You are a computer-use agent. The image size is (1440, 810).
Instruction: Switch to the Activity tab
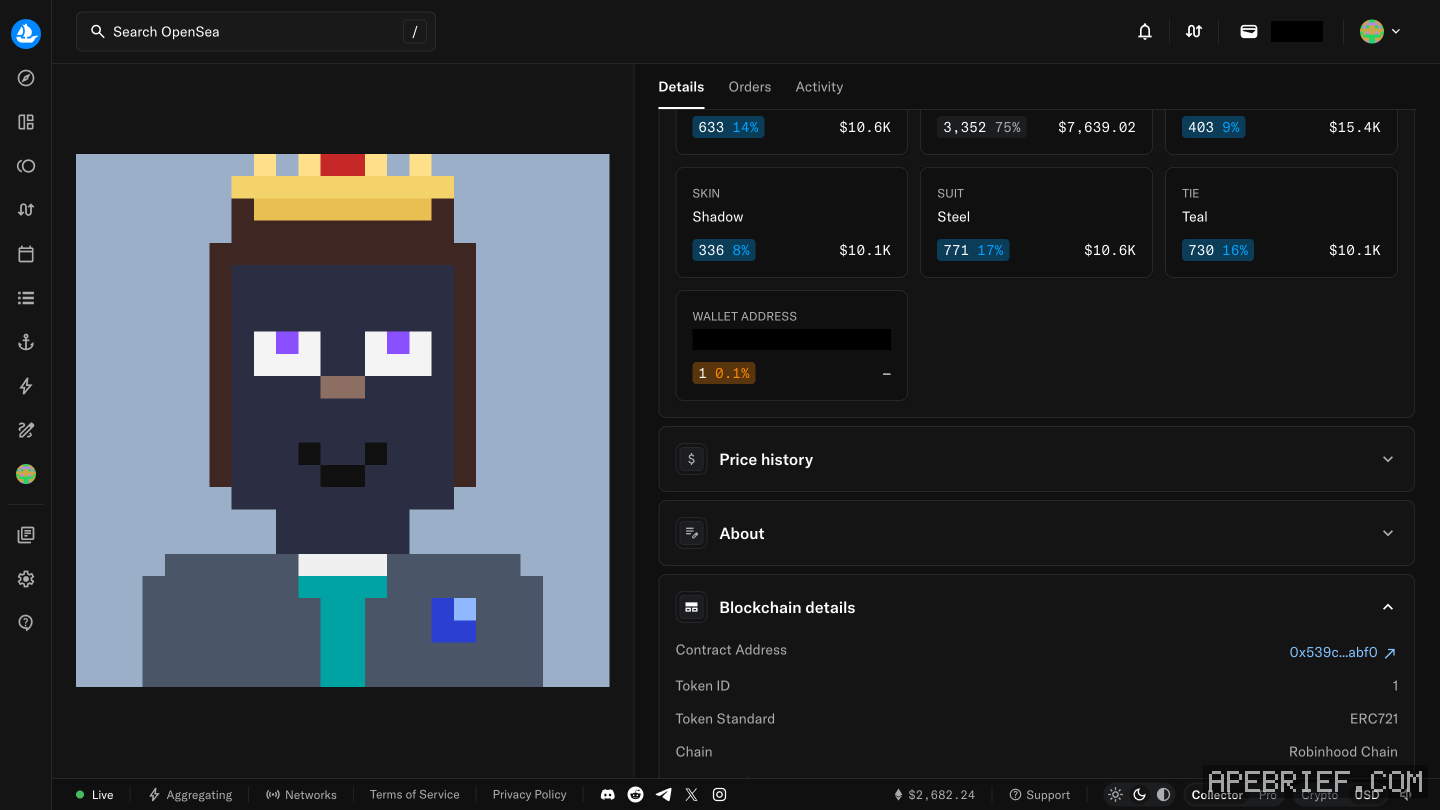(819, 87)
